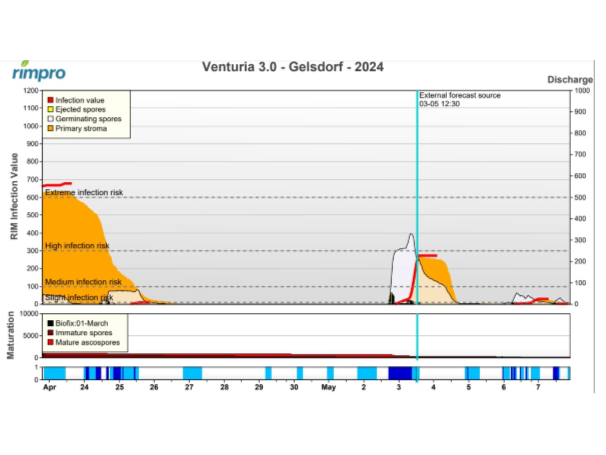The width and height of the screenshot is (606, 455).
Task: Click the Immature spores legend text
Action: pos(84,333)
